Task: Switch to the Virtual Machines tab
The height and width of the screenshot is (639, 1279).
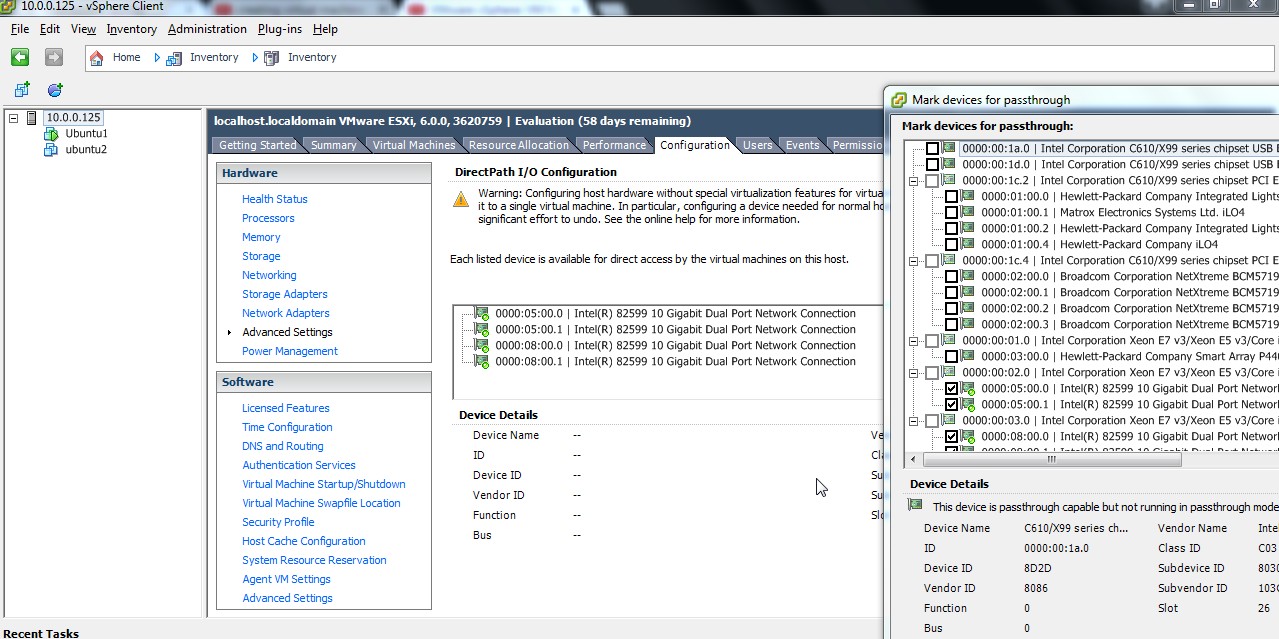Action: coord(414,145)
